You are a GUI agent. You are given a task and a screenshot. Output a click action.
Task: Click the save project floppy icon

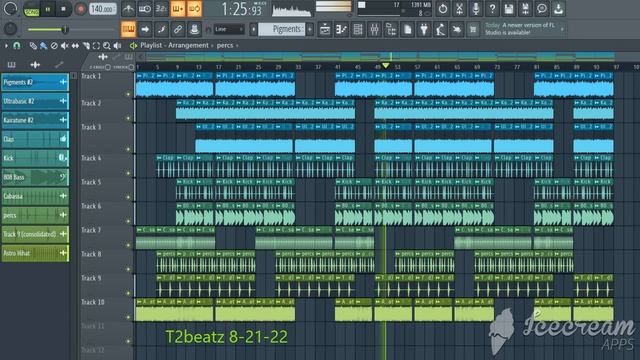tap(509, 9)
